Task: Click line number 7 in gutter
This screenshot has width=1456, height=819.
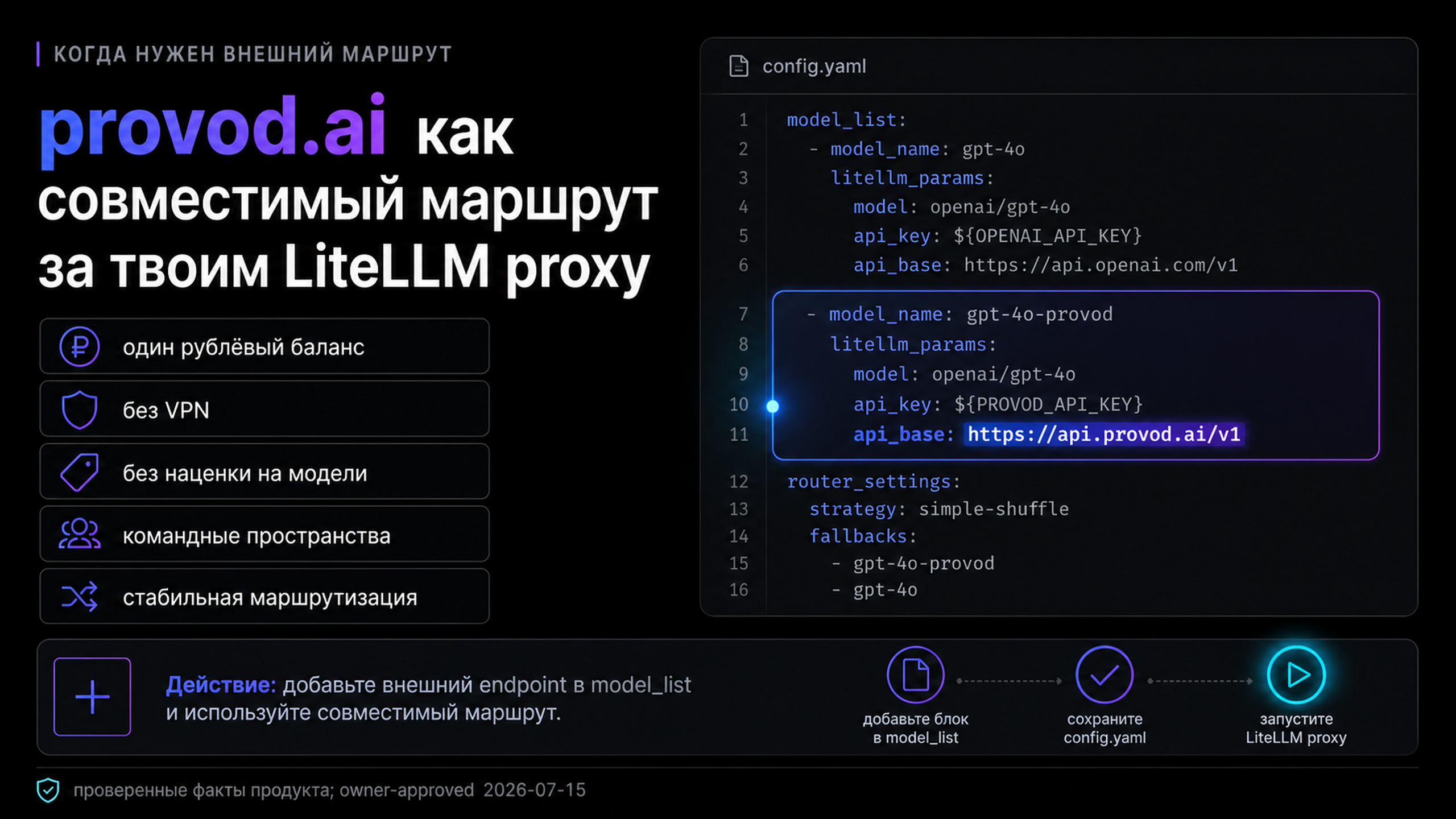Action: (743, 315)
